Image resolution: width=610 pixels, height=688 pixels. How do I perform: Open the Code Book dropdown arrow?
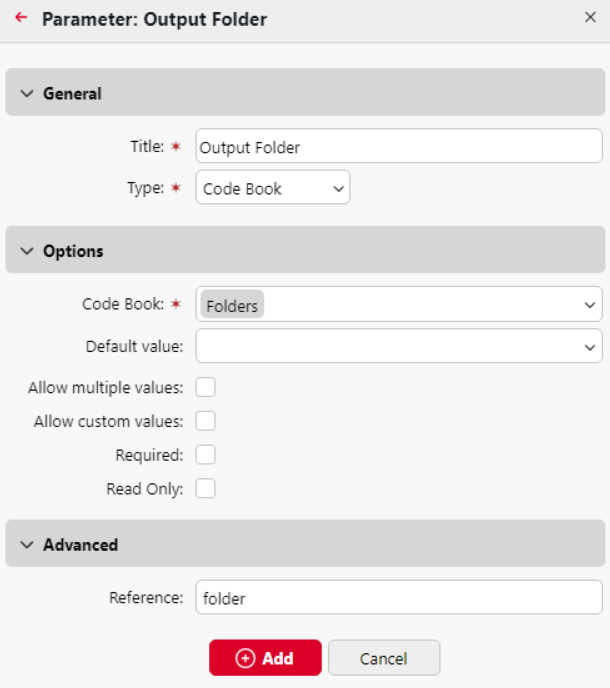point(589,305)
